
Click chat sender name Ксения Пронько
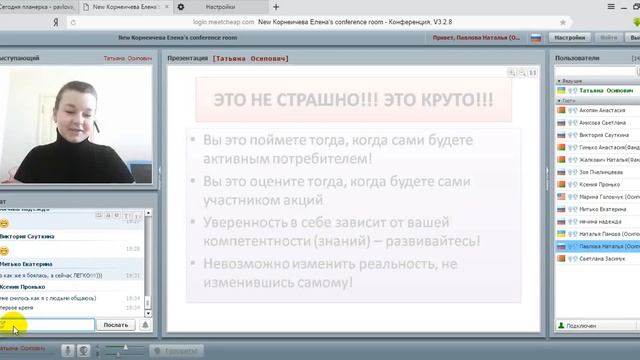pyautogui.click(x=22, y=287)
